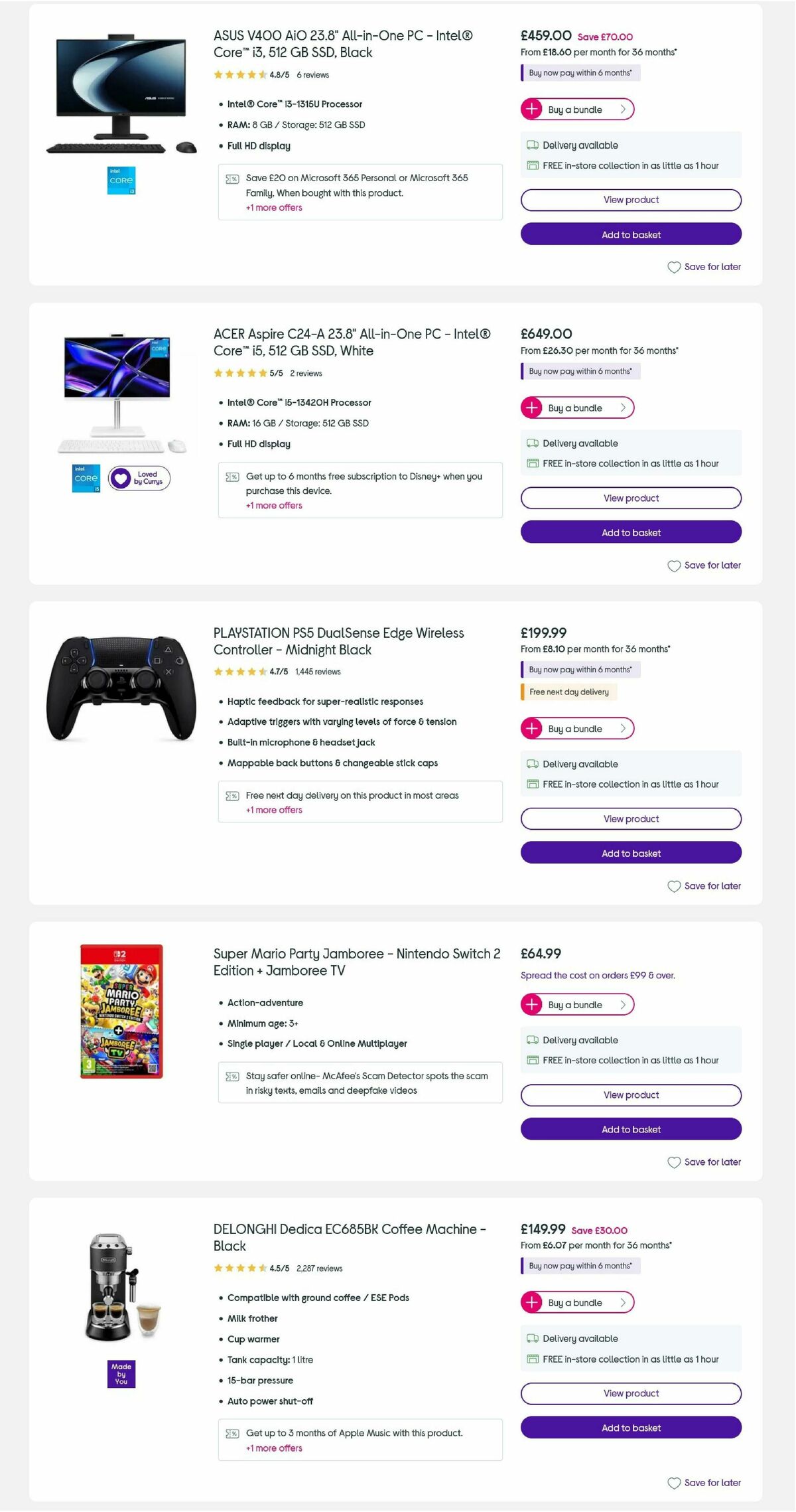Image resolution: width=796 pixels, height=1512 pixels.
Task: Toggle Save for later on the ACER Aspire
Action: point(704,566)
